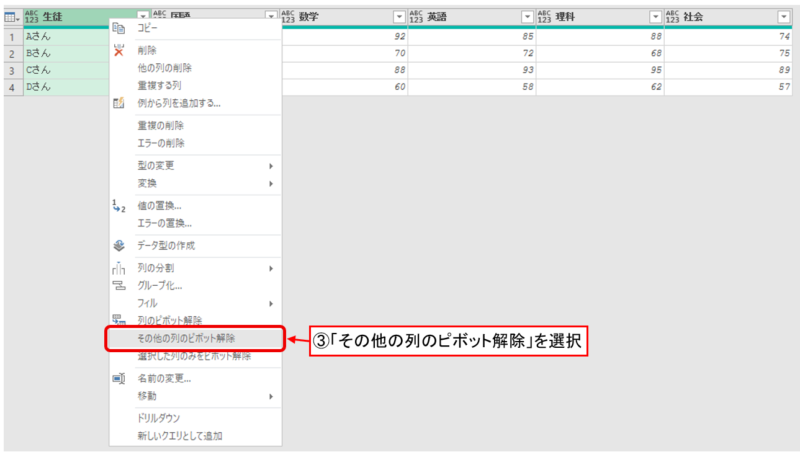
Task: Click the red X icon beside 削除
Action: click(x=119, y=50)
